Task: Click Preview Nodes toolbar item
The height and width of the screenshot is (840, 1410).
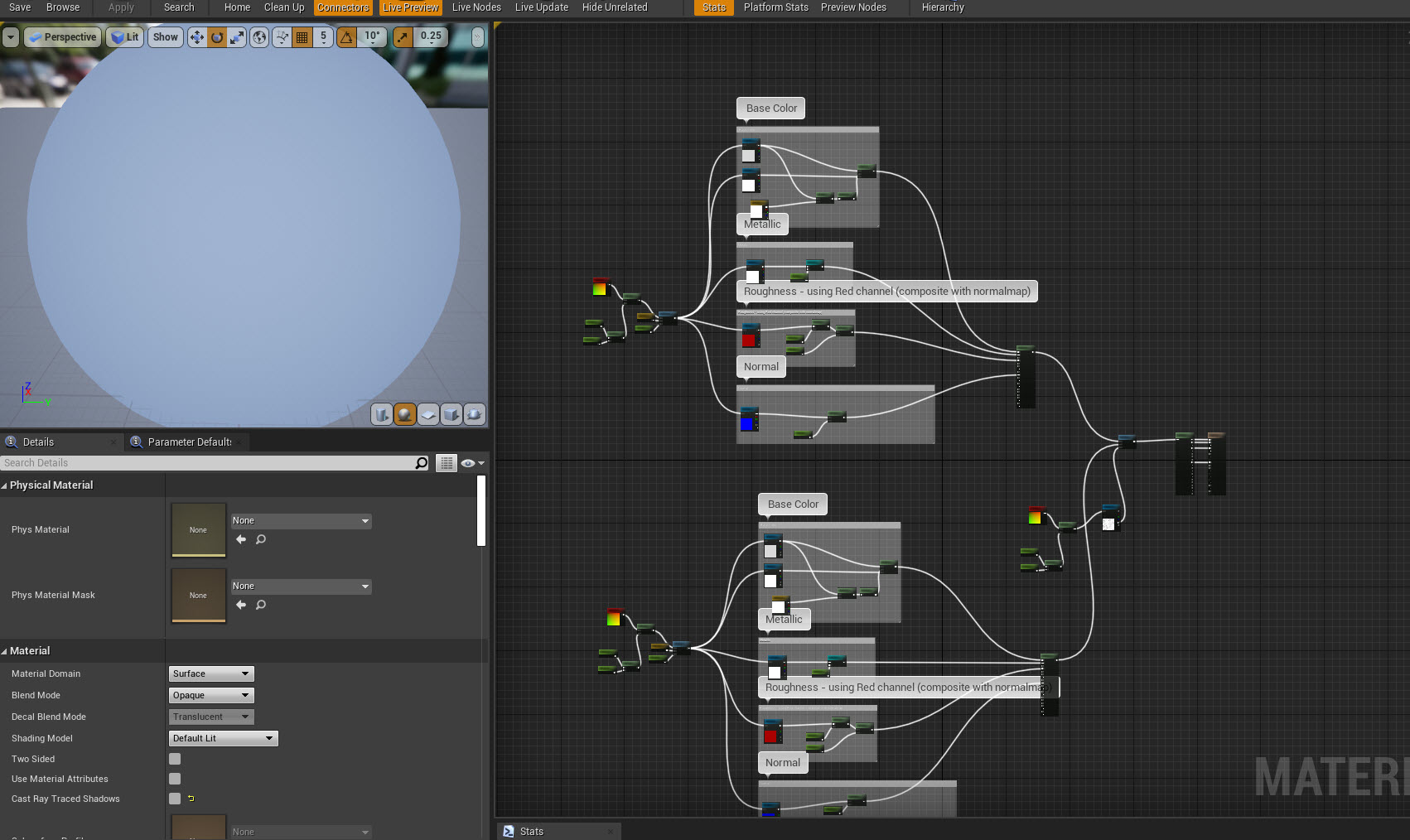Action: click(853, 7)
